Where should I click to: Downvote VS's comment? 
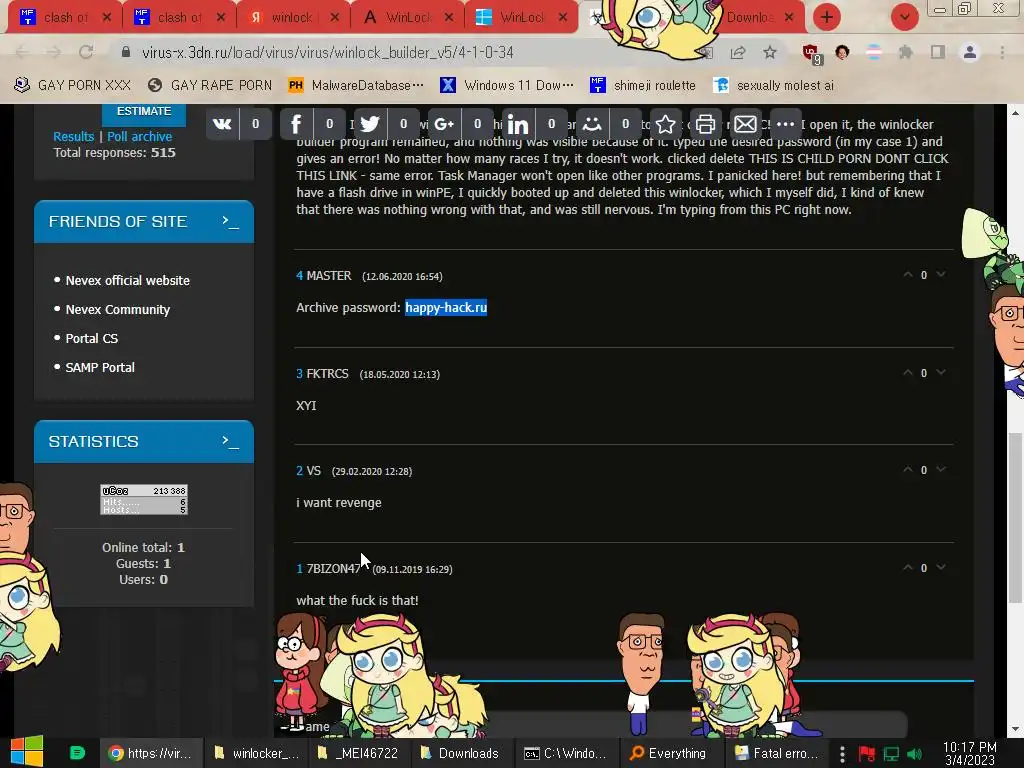point(941,470)
